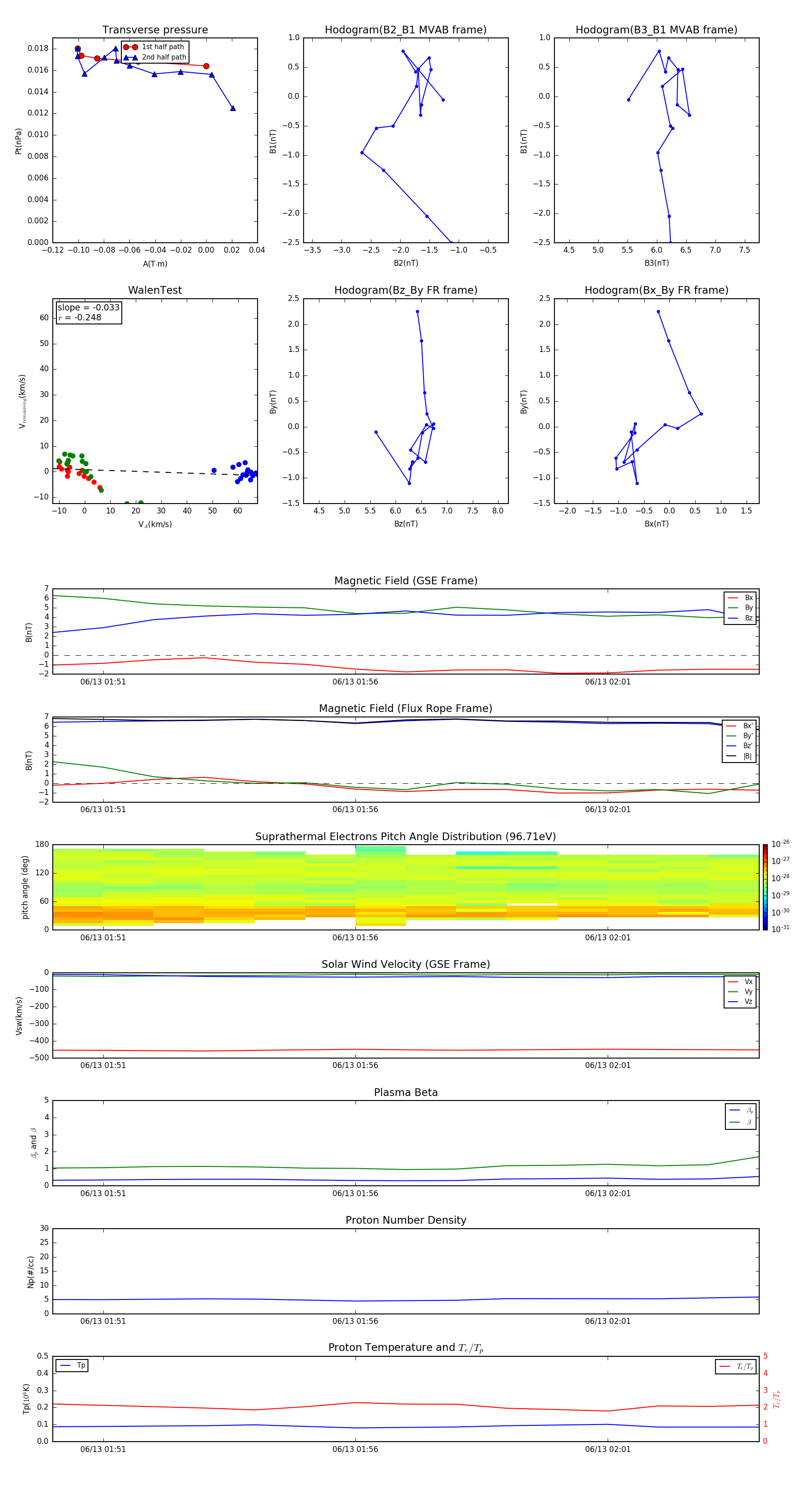Click the 'Bx' legend entry in GSE magnetic field
The height and width of the screenshot is (1489, 812).
click(740, 598)
